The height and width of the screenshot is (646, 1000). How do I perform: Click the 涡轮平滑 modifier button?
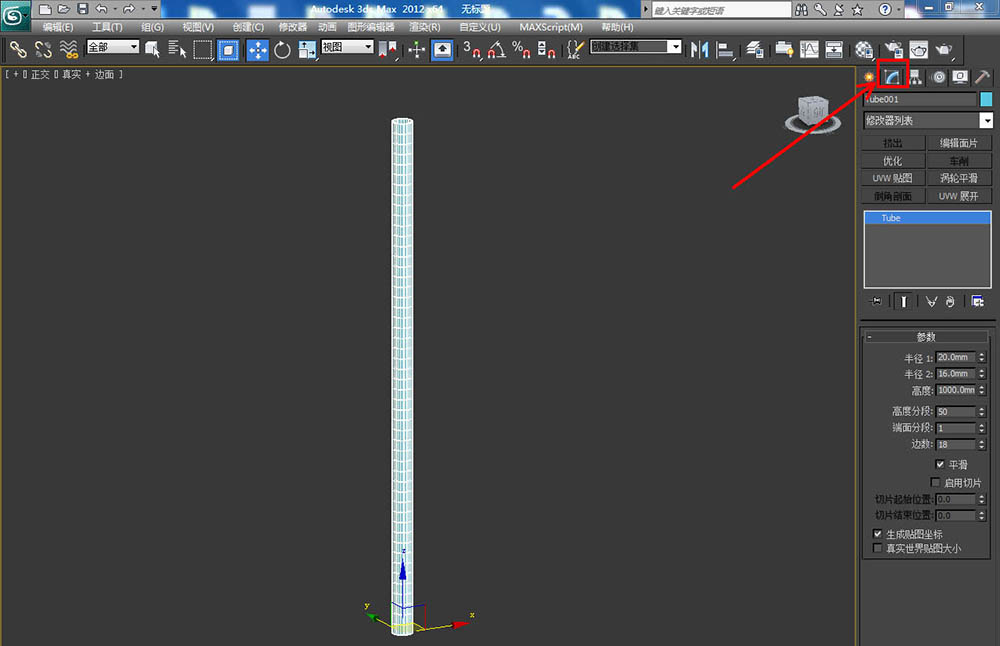[959, 178]
